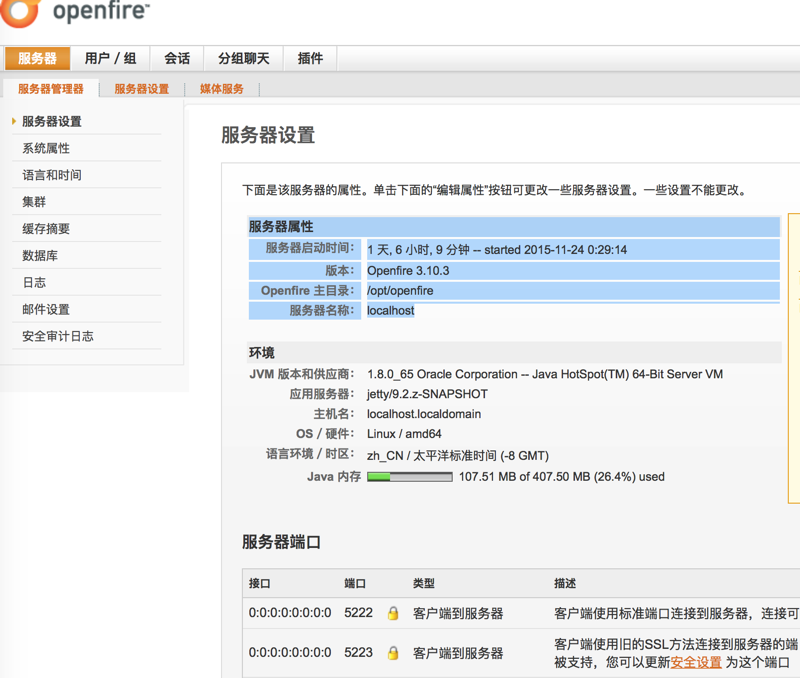Image resolution: width=800 pixels, height=678 pixels.
Task: Open 系统属性 in sidebar
Action: point(46,148)
